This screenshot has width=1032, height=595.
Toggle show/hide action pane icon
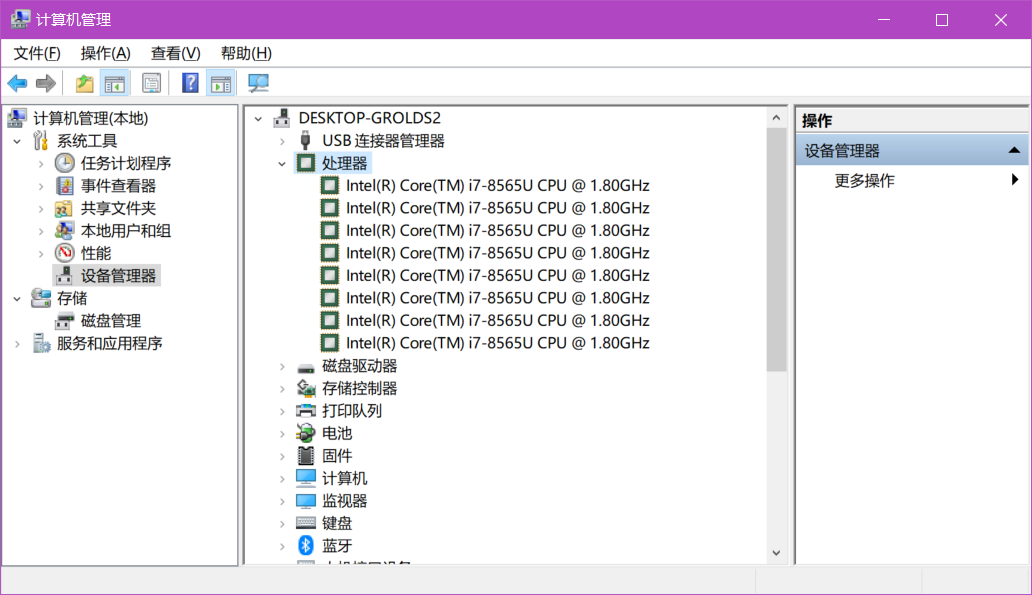pyautogui.click(x=220, y=84)
